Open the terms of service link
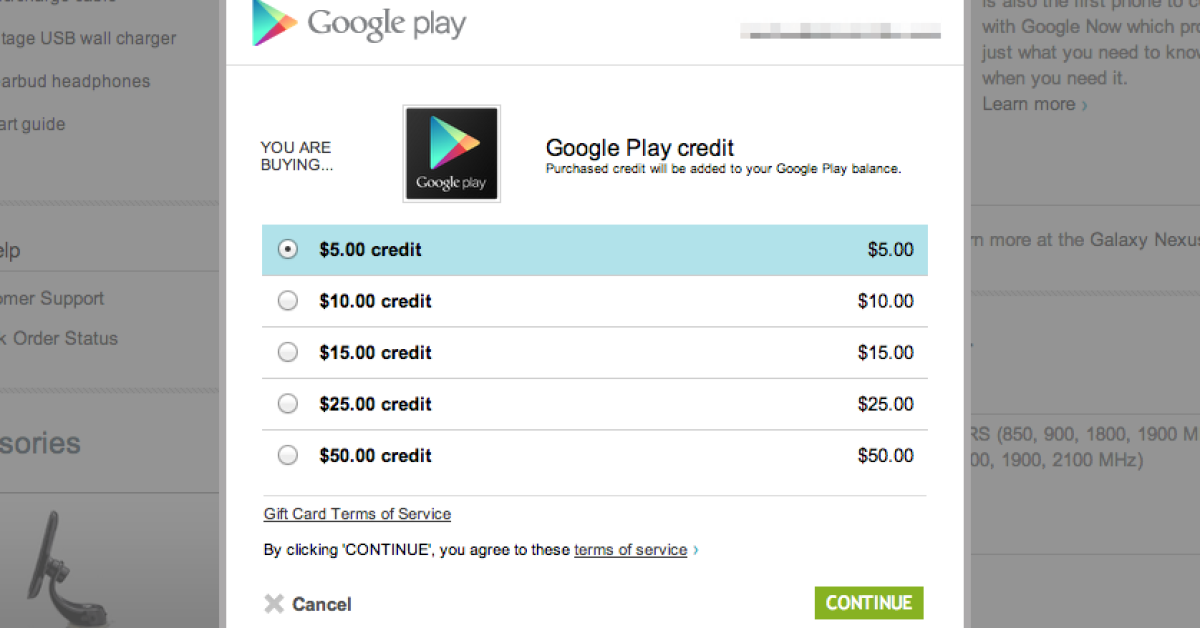This screenshot has height=628, width=1200. click(630, 550)
